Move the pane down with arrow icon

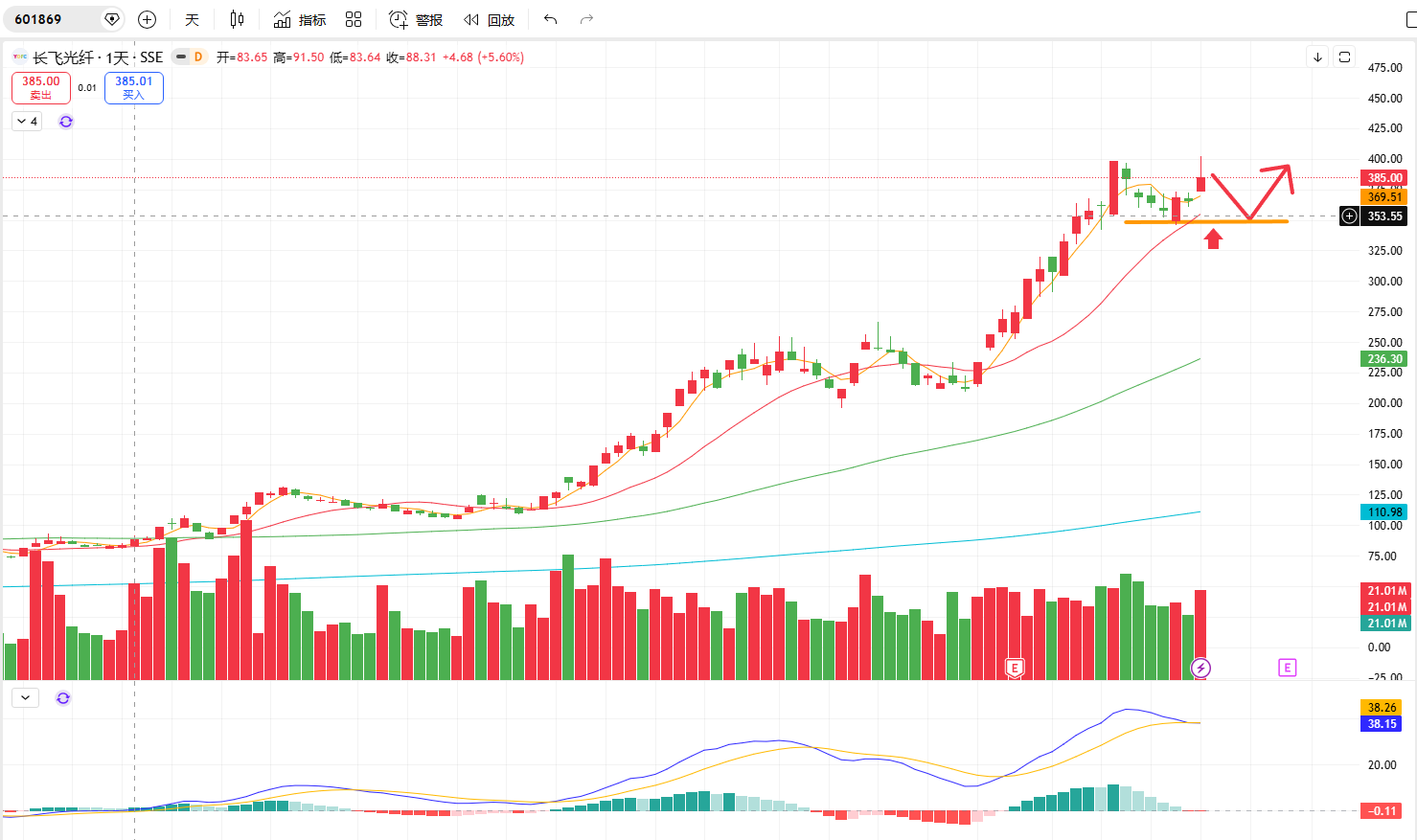(1317, 57)
